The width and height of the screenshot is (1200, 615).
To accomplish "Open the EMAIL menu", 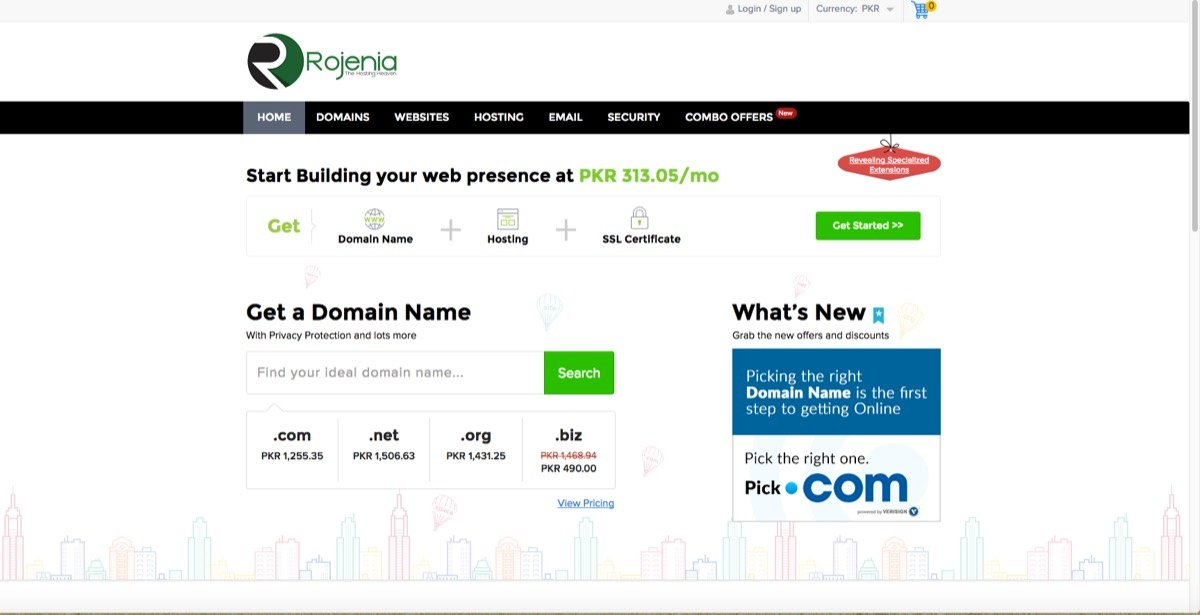I will [565, 117].
